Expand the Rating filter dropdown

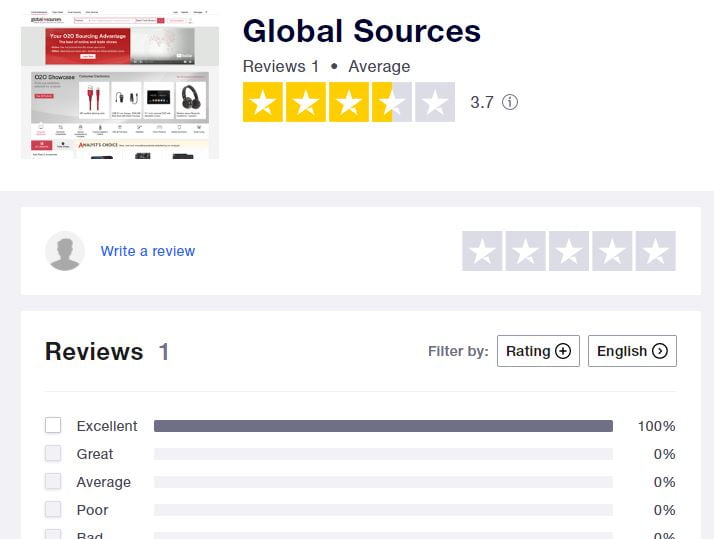point(538,351)
